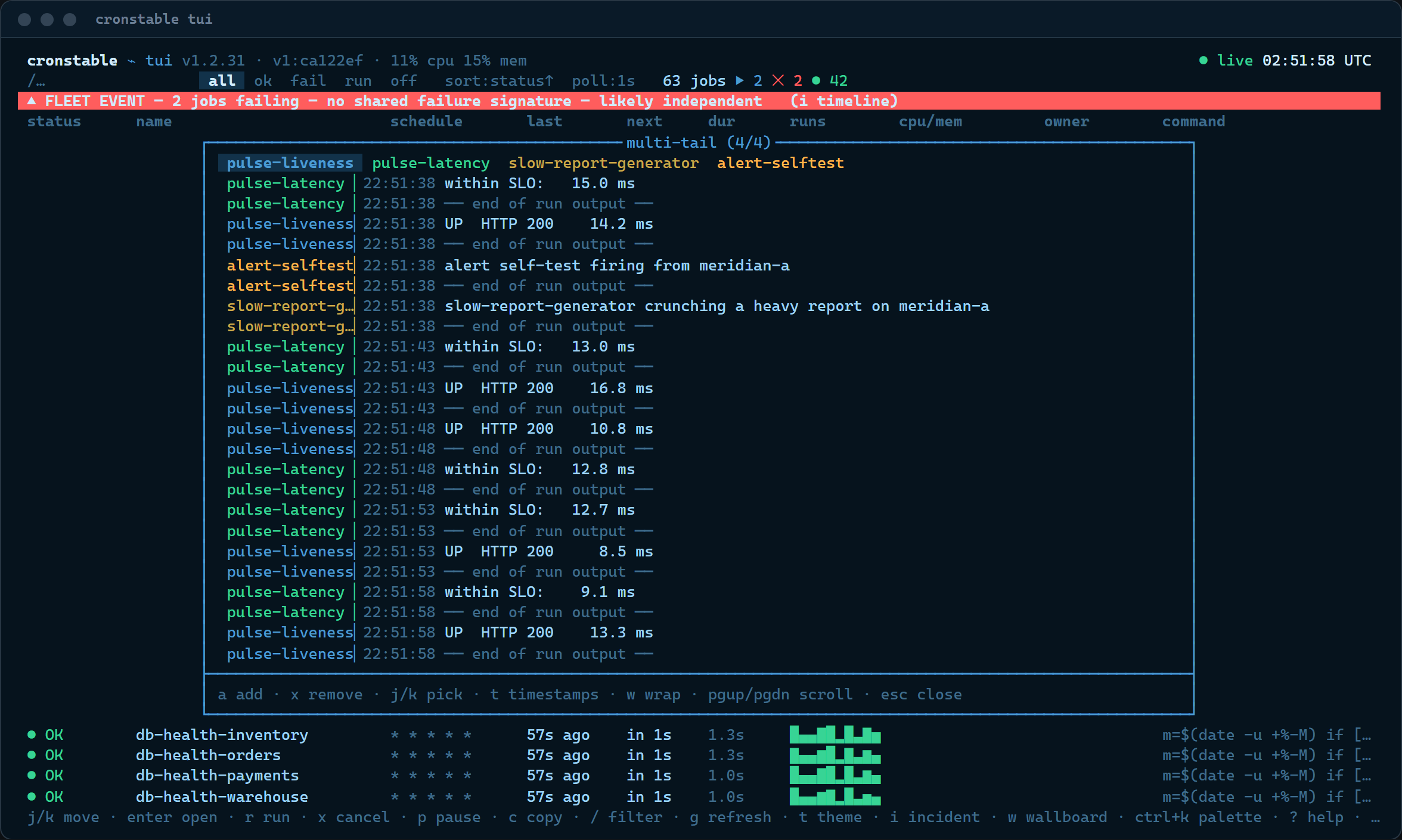Click 'x cancel' in bottom help bar
This screenshot has height=840, width=1402.
pos(353,817)
